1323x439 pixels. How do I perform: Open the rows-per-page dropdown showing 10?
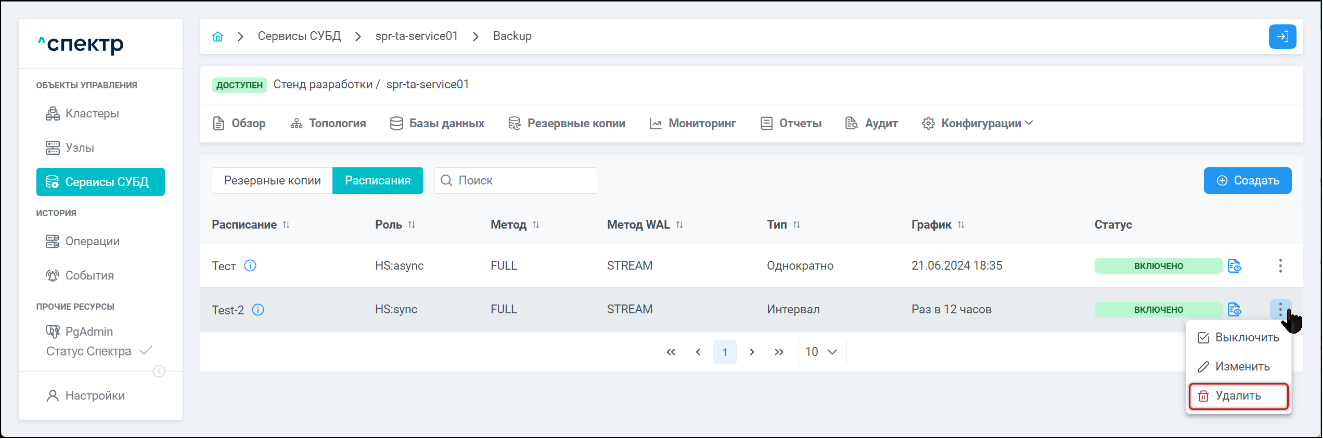(x=821, y=352)
